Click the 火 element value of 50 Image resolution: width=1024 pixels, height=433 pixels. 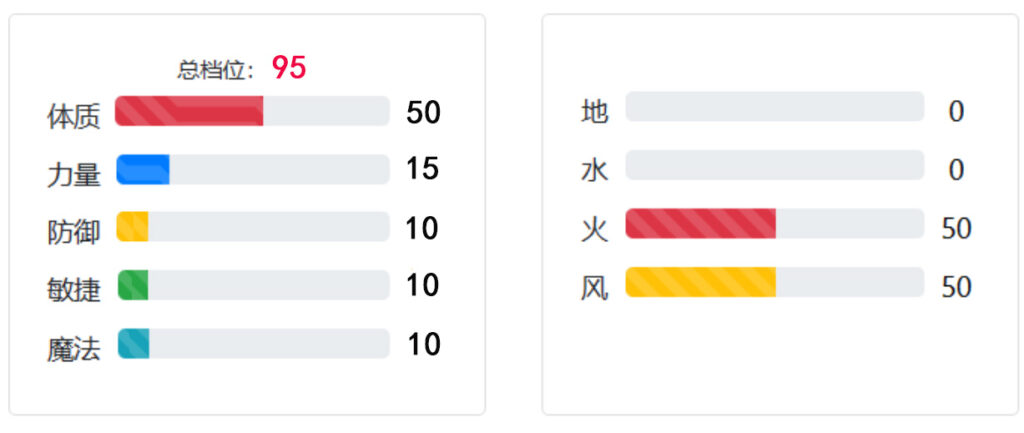pyautogui.click(x=956, y=229)
